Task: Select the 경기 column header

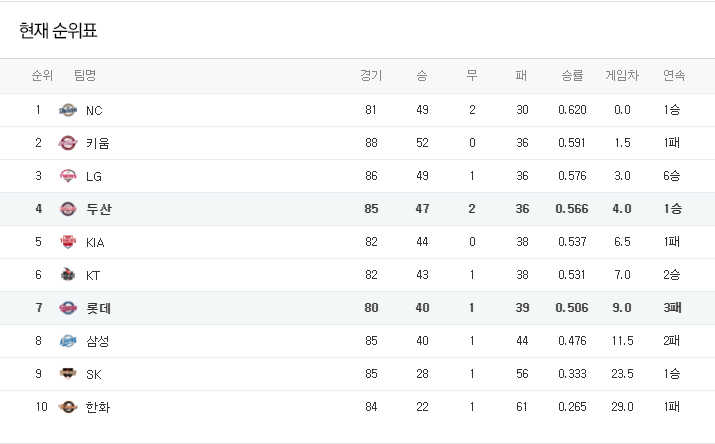Action: 371,75
